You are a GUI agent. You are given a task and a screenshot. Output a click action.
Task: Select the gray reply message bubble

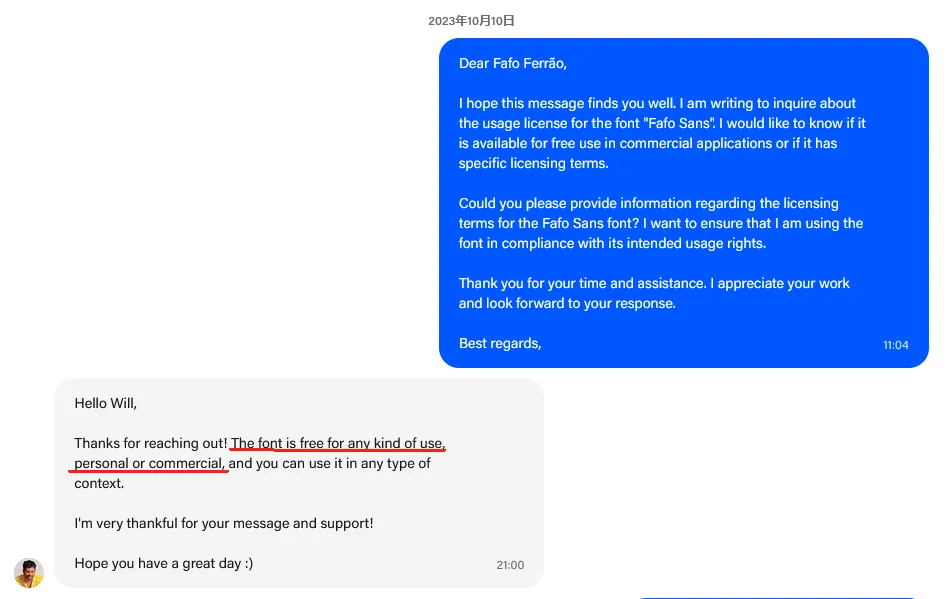pos(299,483)
